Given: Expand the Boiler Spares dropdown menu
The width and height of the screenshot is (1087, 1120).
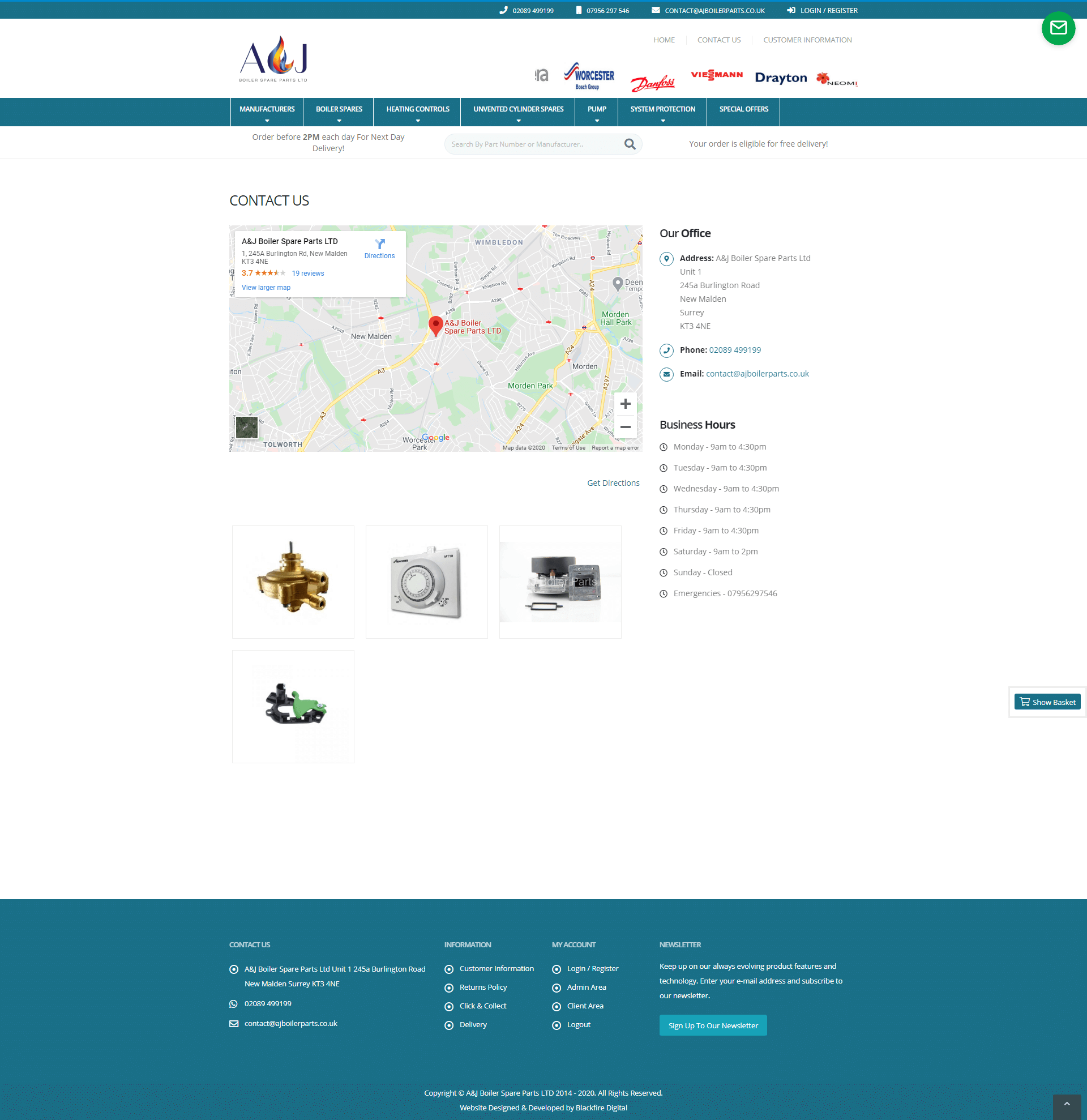Looking at the screenshot, I should [x=339, y=112].
